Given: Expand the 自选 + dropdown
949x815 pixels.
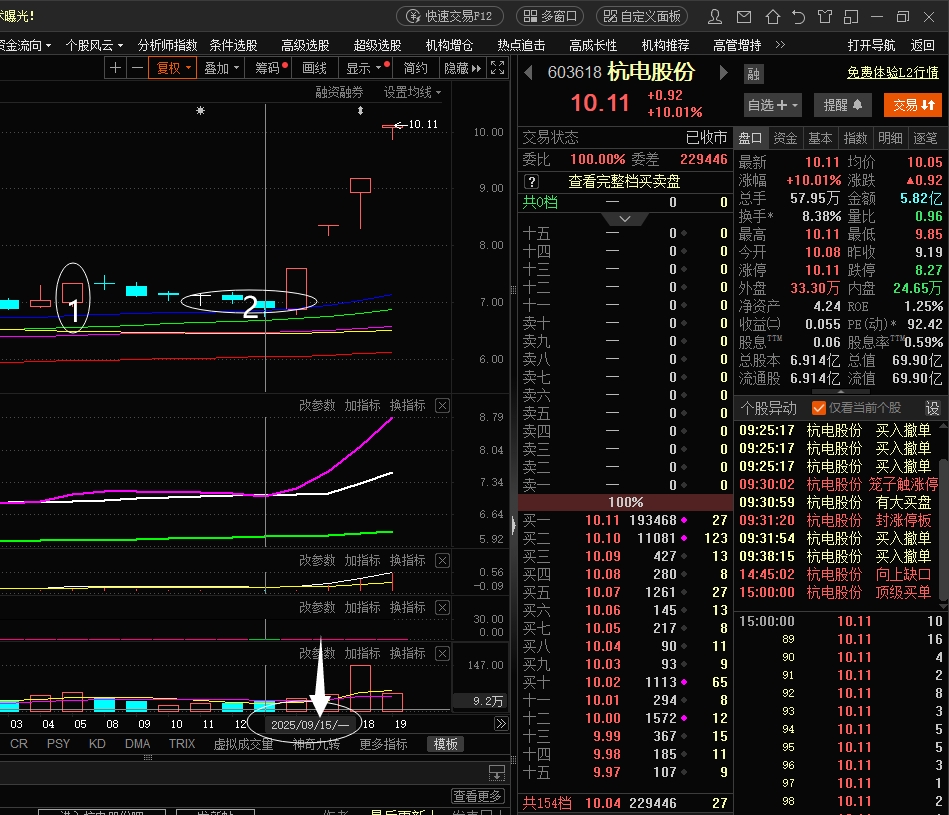Looking at the screenshot, I should coord(772,105).
